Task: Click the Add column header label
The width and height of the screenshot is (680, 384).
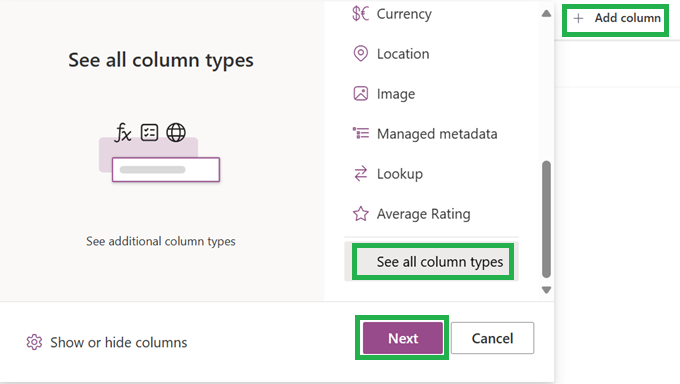Action: pyautogui.click(x=628, y=18)
